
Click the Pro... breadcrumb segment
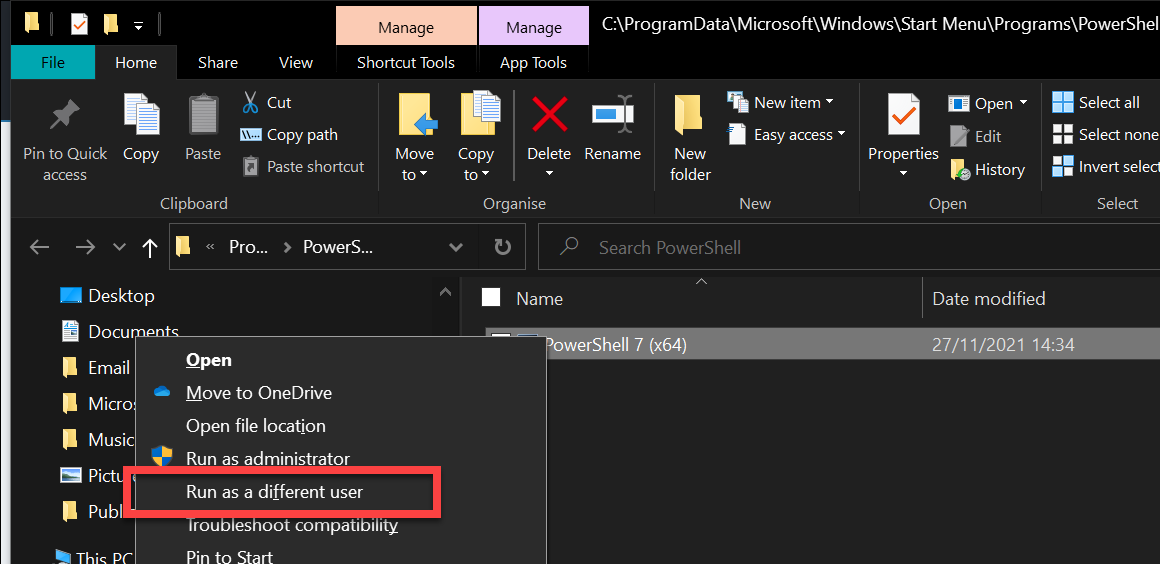tap(249, 247)
